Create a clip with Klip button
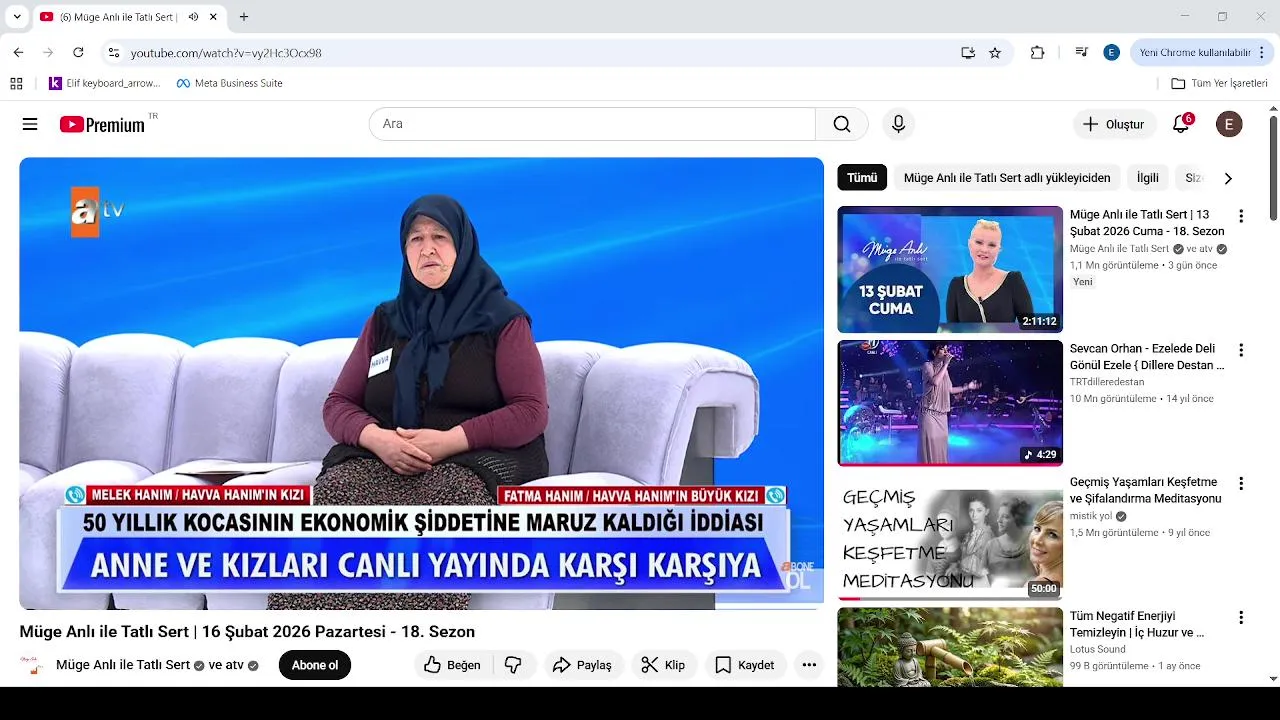This screenshot has width=1280, height=720. pos(663,665)
